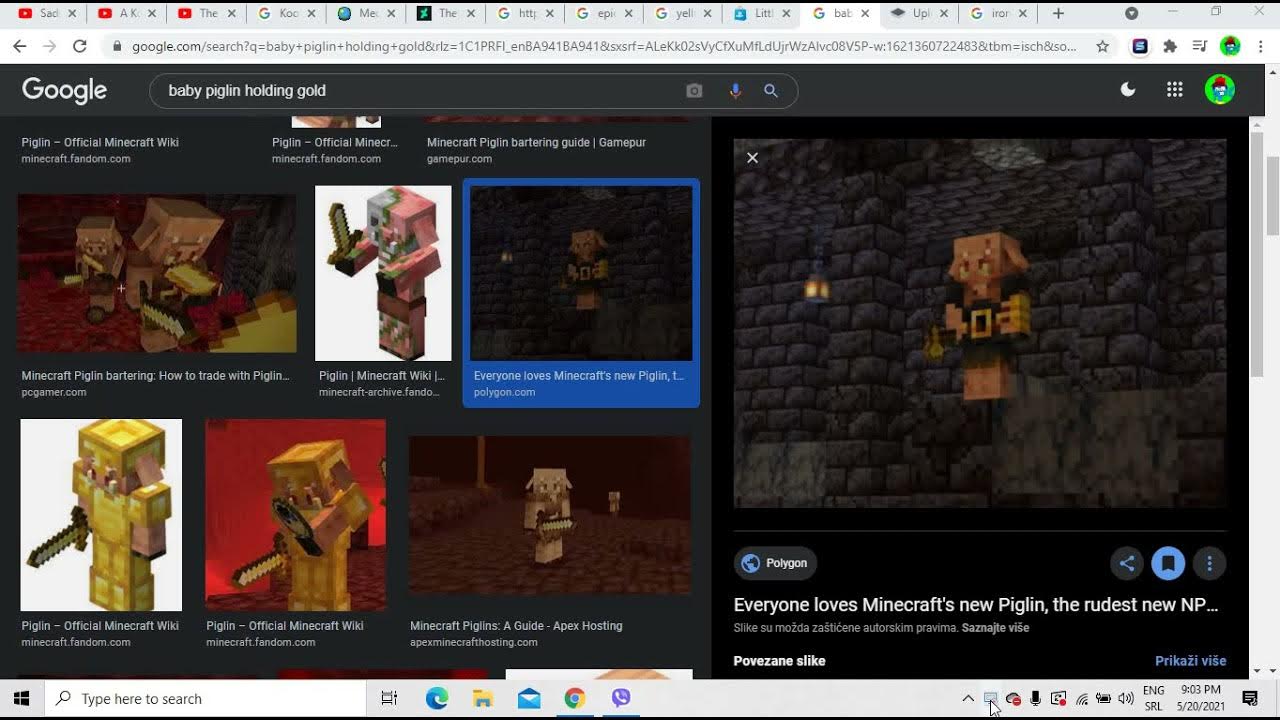Open the Minecraft Piglin bartering pcgamer thumbnail
Viewport: 1280px width, 720px height.
click(157, 273)
